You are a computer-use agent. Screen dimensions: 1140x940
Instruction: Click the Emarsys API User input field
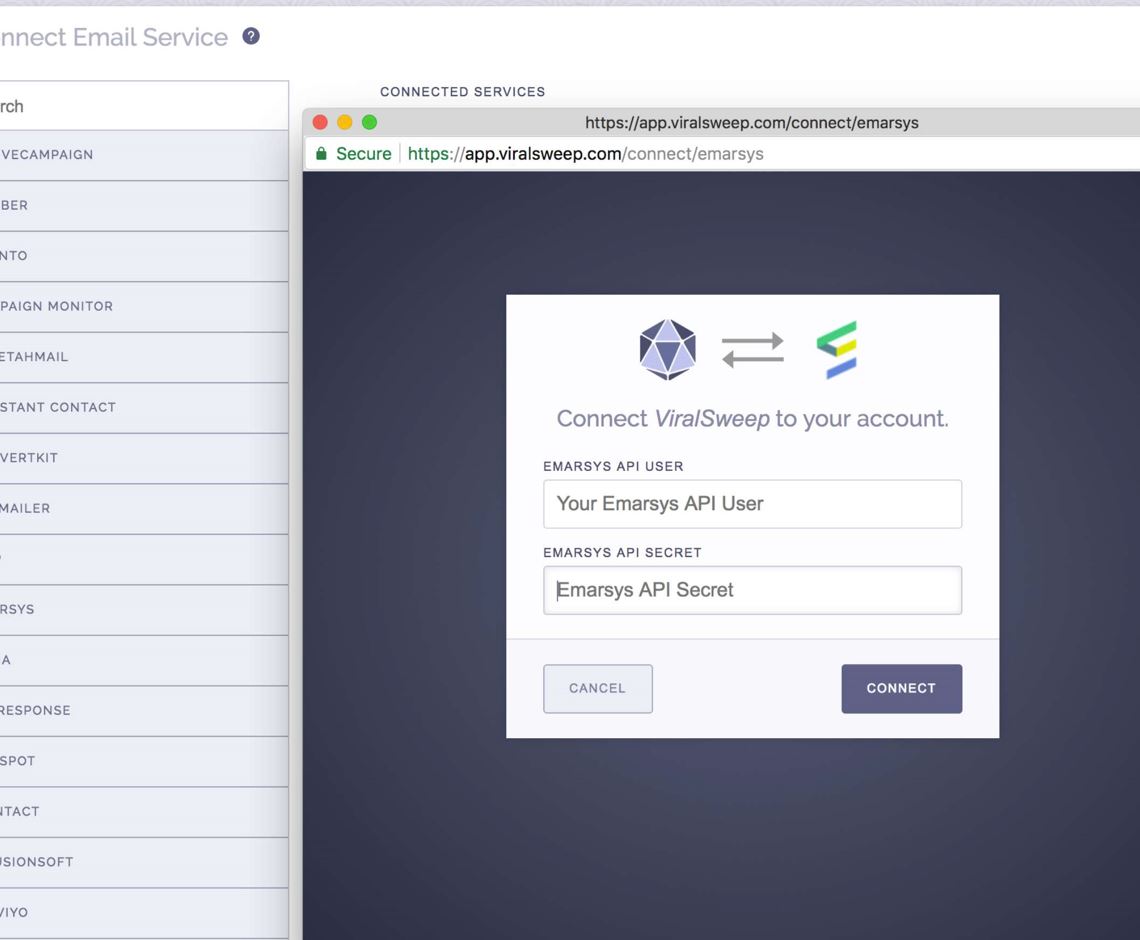[x=751, y=504]
